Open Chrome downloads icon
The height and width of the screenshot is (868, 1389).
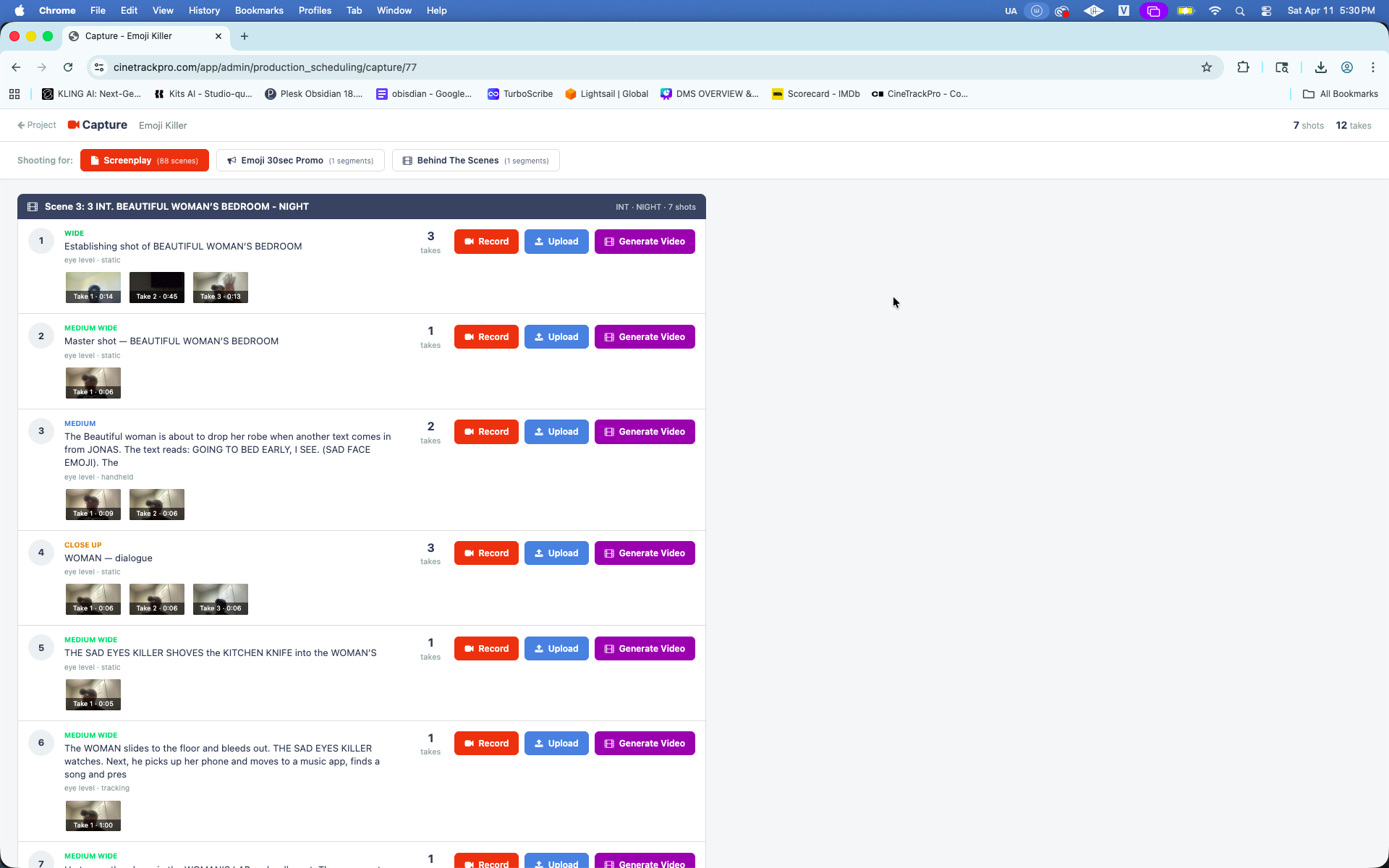pos(1320,67)
